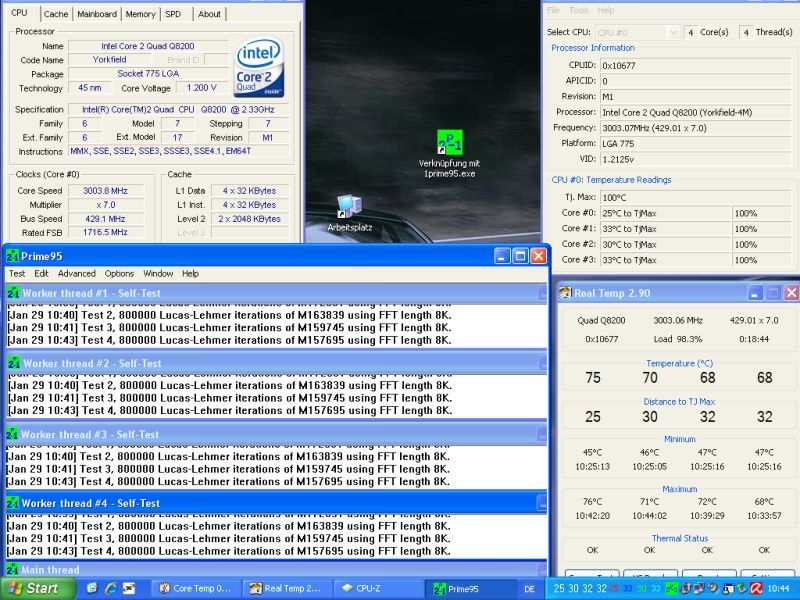Switch to CPU-Z taskbar button
This screenshot has height=600, width=800.
click(378, 588)
